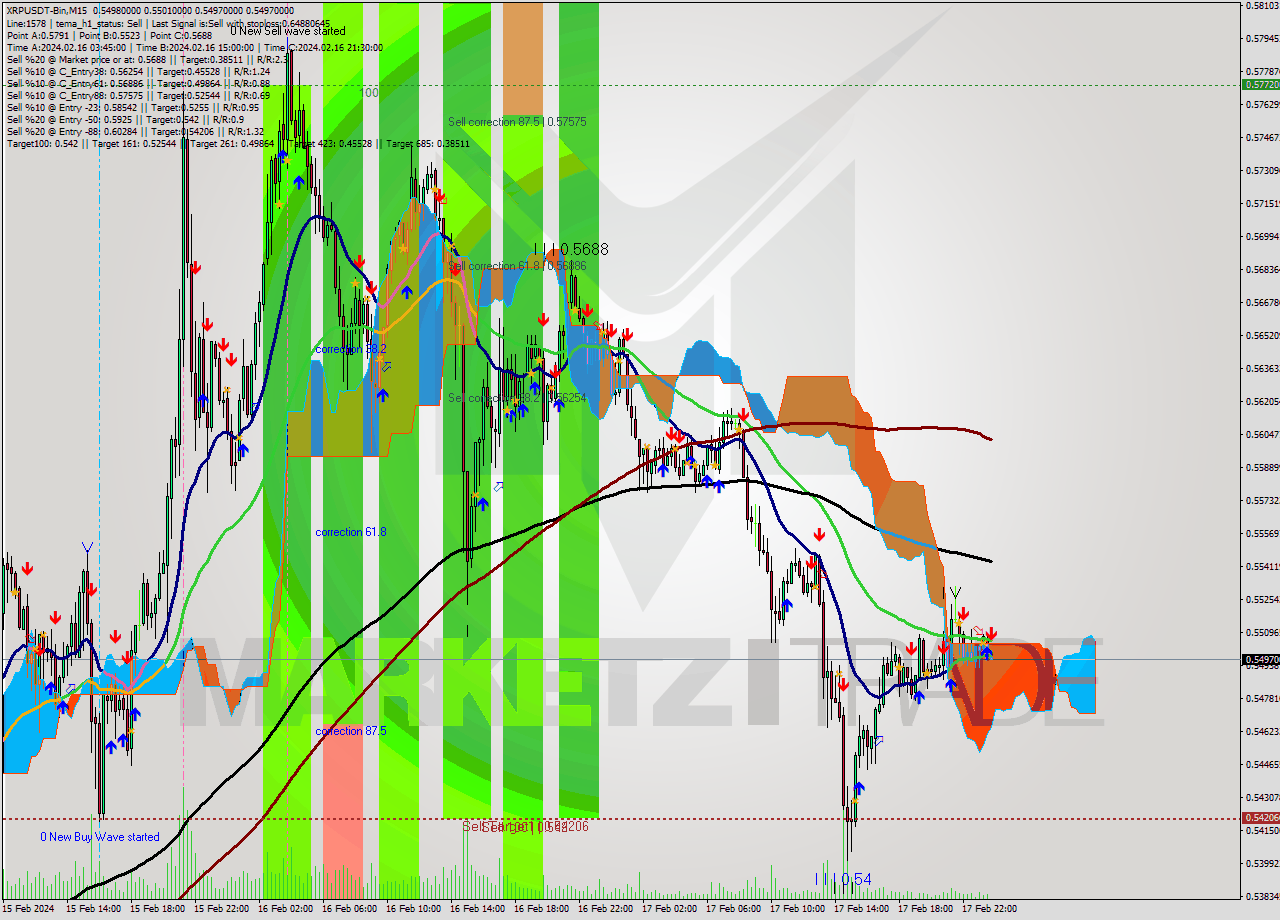Click the 0.5509 price scale value
The width and height of the screenshot is (1280, 920).
coord(1263,633)
